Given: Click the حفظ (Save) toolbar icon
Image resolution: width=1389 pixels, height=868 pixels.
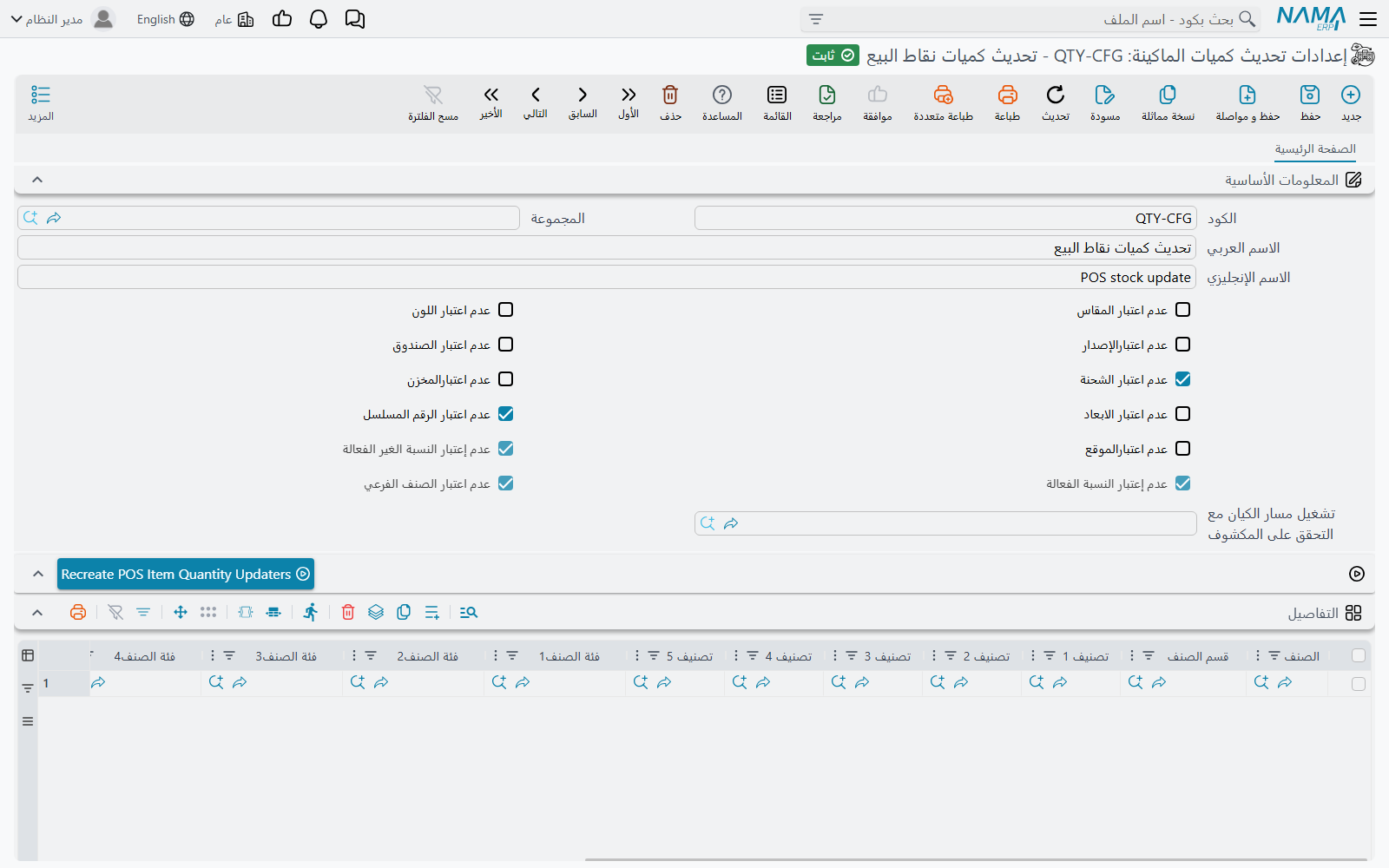Looking at the screenshot, I should click(x=1310, y=95).
